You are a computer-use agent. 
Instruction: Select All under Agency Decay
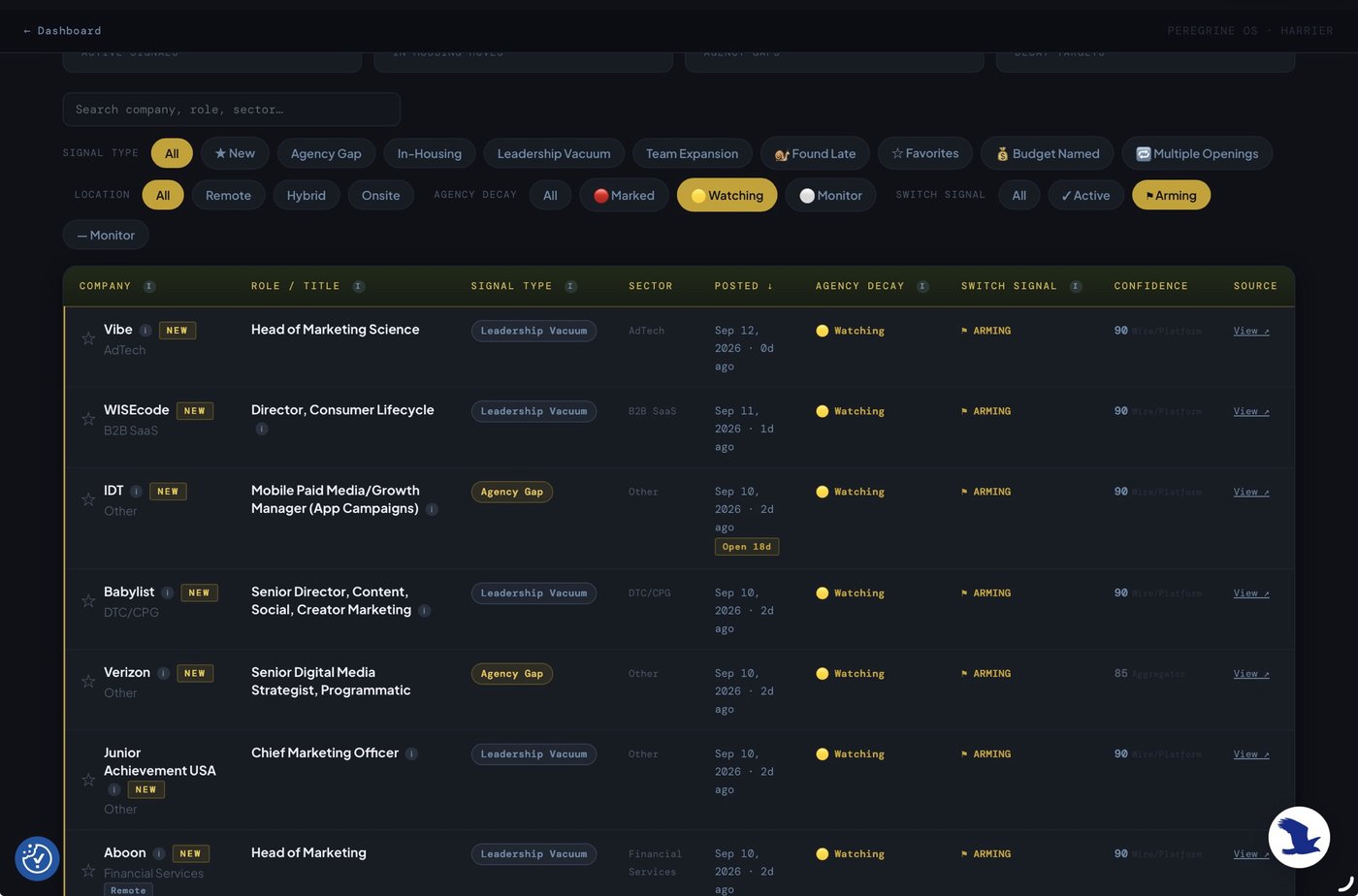coord(550,195)
